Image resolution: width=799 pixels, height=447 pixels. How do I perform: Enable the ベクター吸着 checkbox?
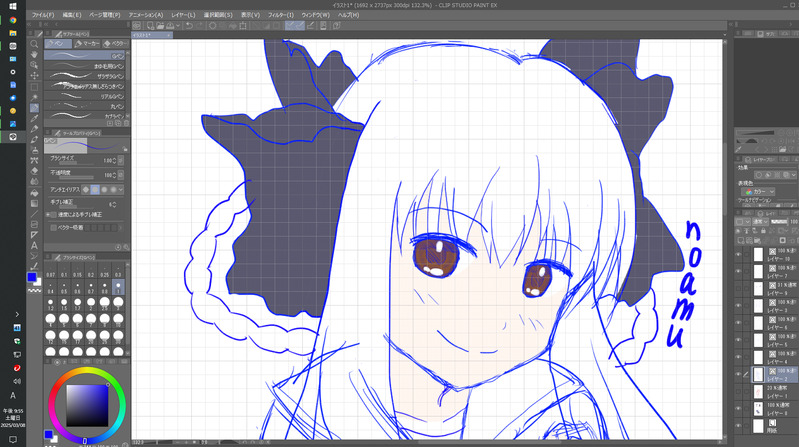pyautogui.click(x=53, y=227)
